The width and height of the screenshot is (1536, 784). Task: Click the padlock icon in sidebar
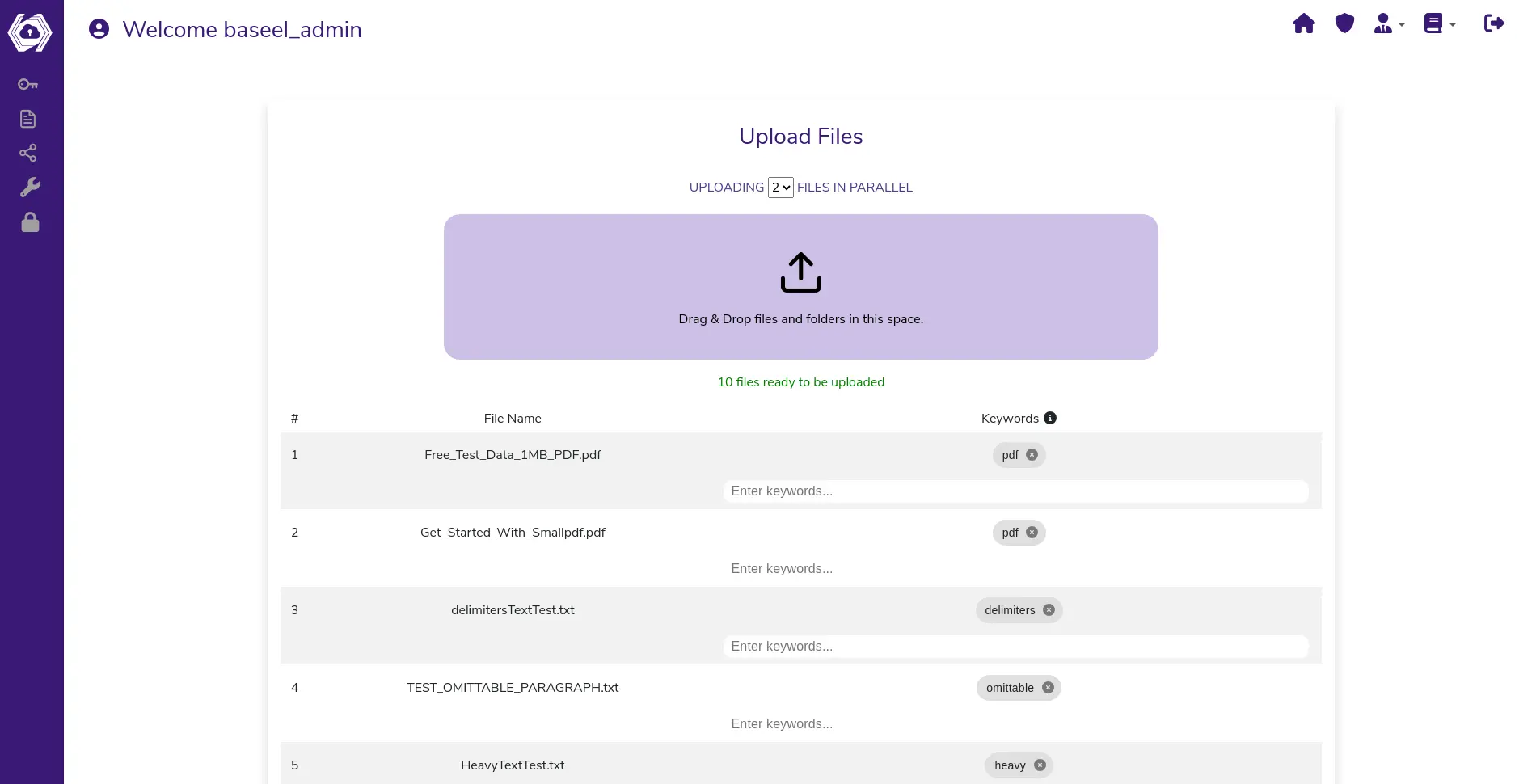click(30, 222)
